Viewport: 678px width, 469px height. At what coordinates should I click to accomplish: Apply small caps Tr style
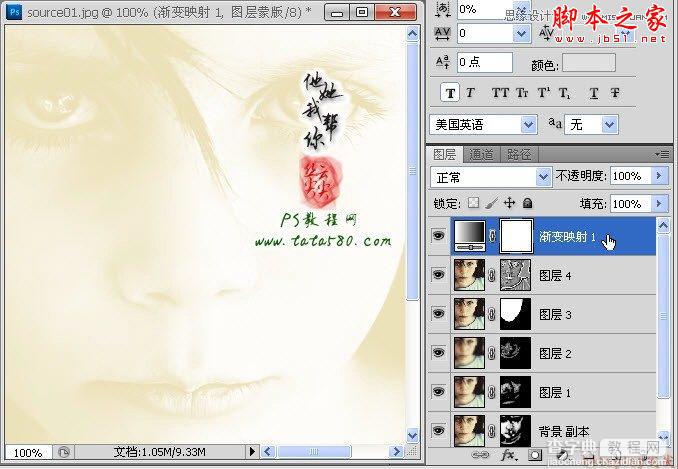click(522, 93)
